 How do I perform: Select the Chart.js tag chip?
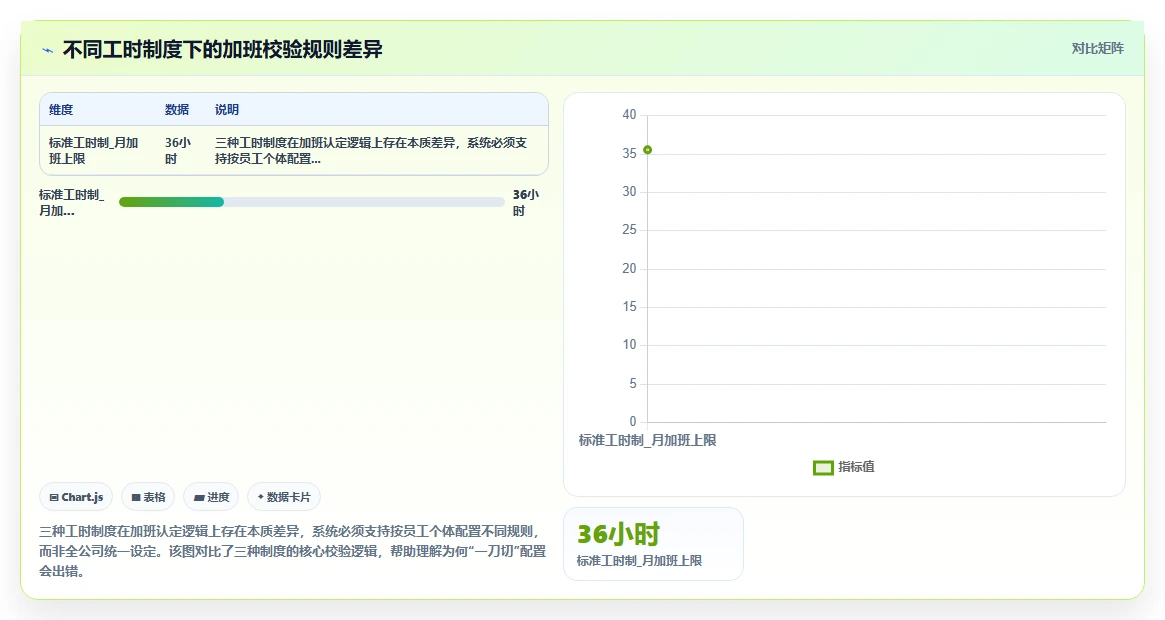pyautogui.click(x=76, y=497)
